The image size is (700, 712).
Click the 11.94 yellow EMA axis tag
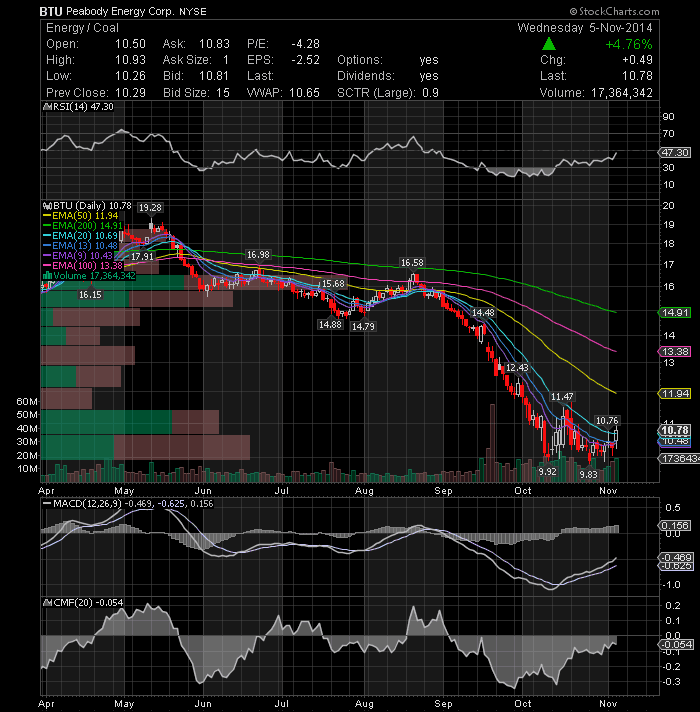(675, 394)
